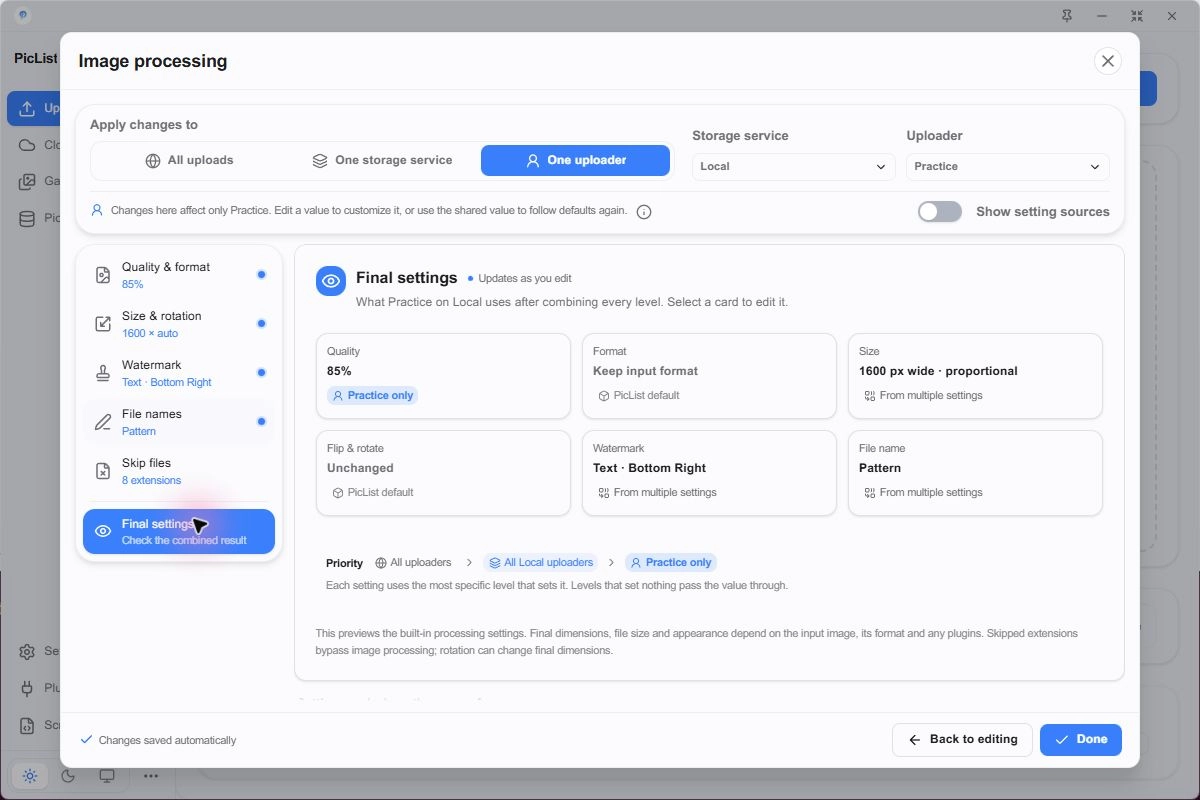Viewport: 1200px width, 800px height.
Task: Confirm with the Done button
Action: [x=1080, y=740]
